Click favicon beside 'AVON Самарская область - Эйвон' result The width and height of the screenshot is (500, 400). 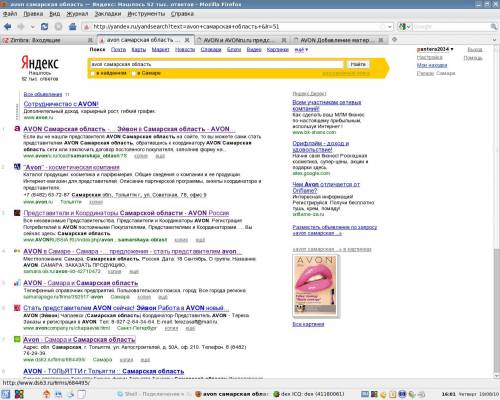pyautogui.click(x=17, y=129)
